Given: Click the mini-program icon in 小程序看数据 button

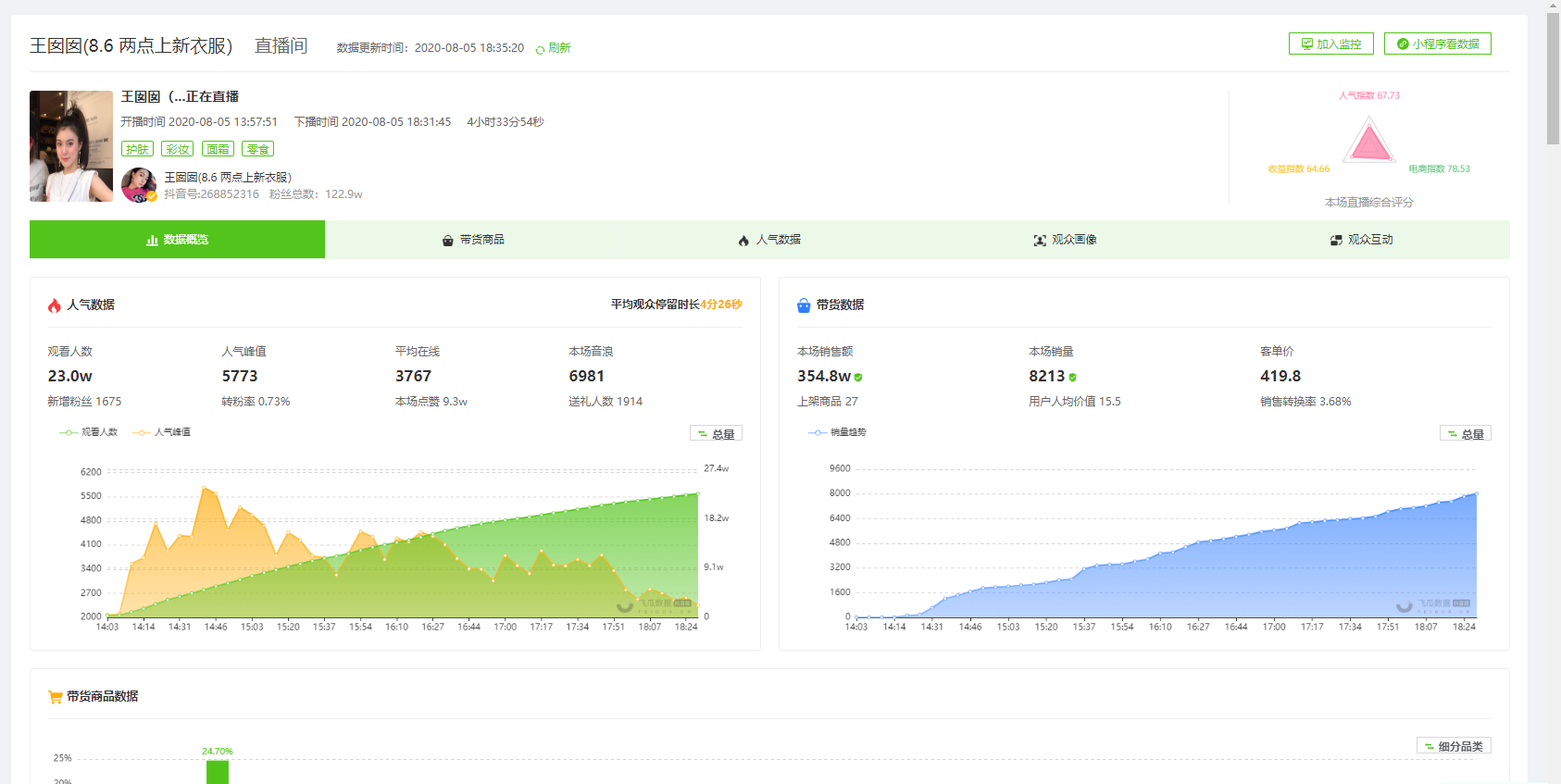Looking at the screenshot, I should click(1403, 44).
